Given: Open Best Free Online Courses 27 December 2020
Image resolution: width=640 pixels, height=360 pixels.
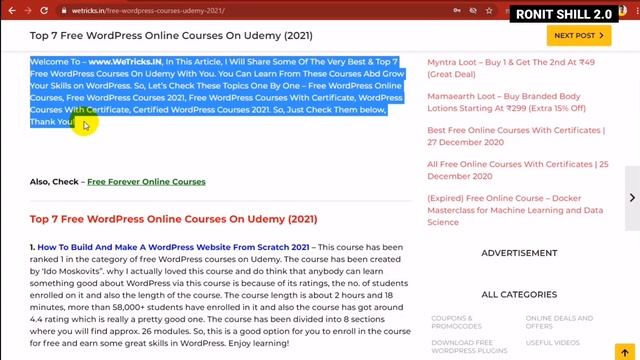Looking at the screenshot, I should (516, 136).
